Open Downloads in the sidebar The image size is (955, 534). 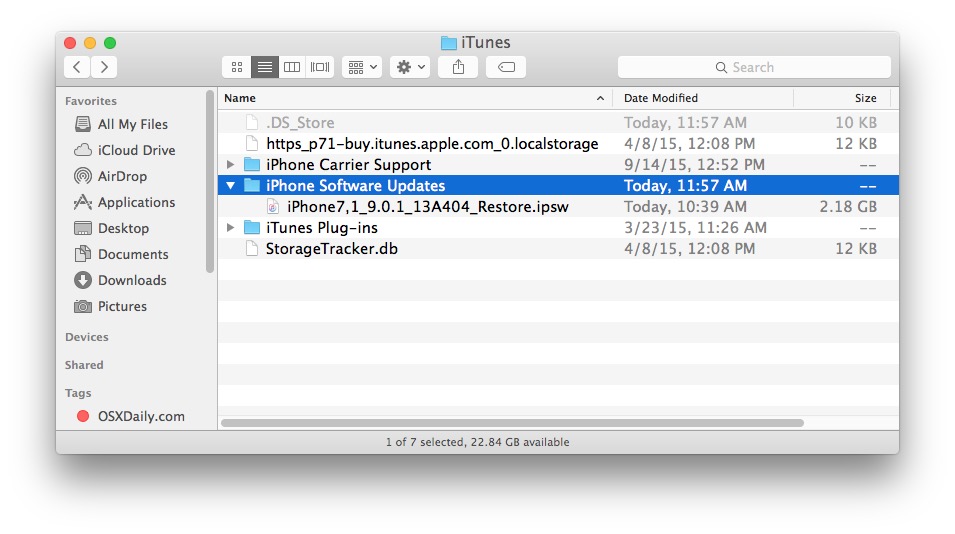point(131,280)
